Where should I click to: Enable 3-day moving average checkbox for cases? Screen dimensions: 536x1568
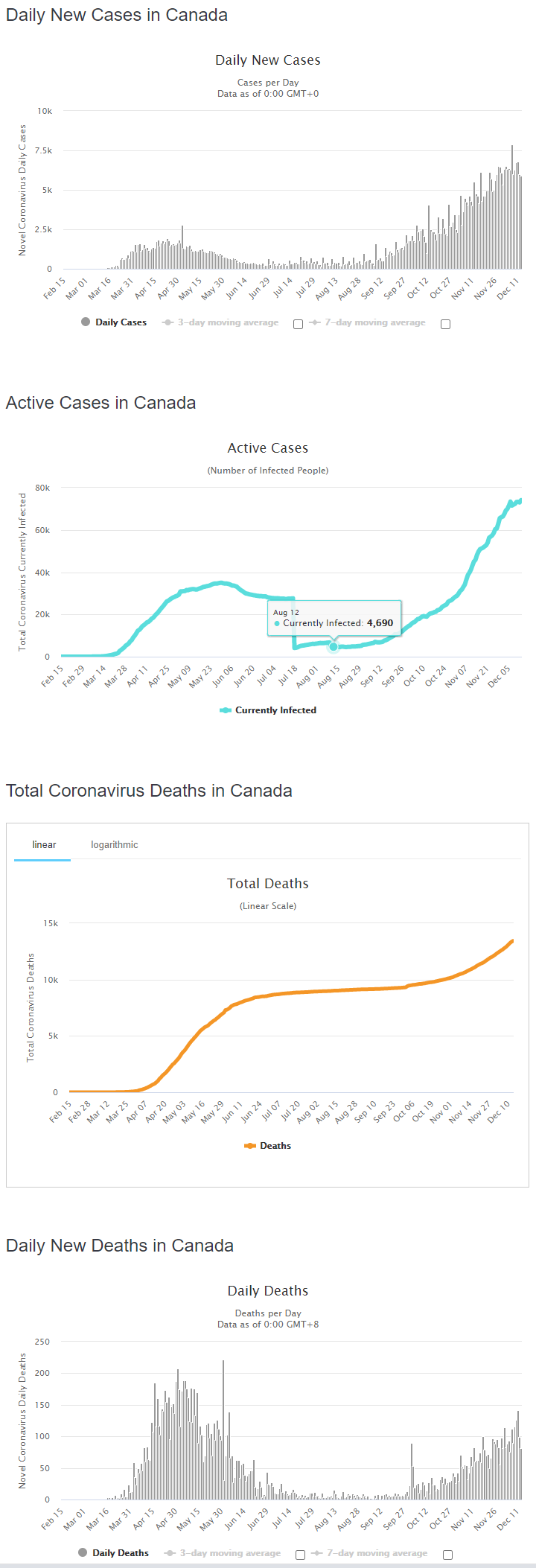298,324
